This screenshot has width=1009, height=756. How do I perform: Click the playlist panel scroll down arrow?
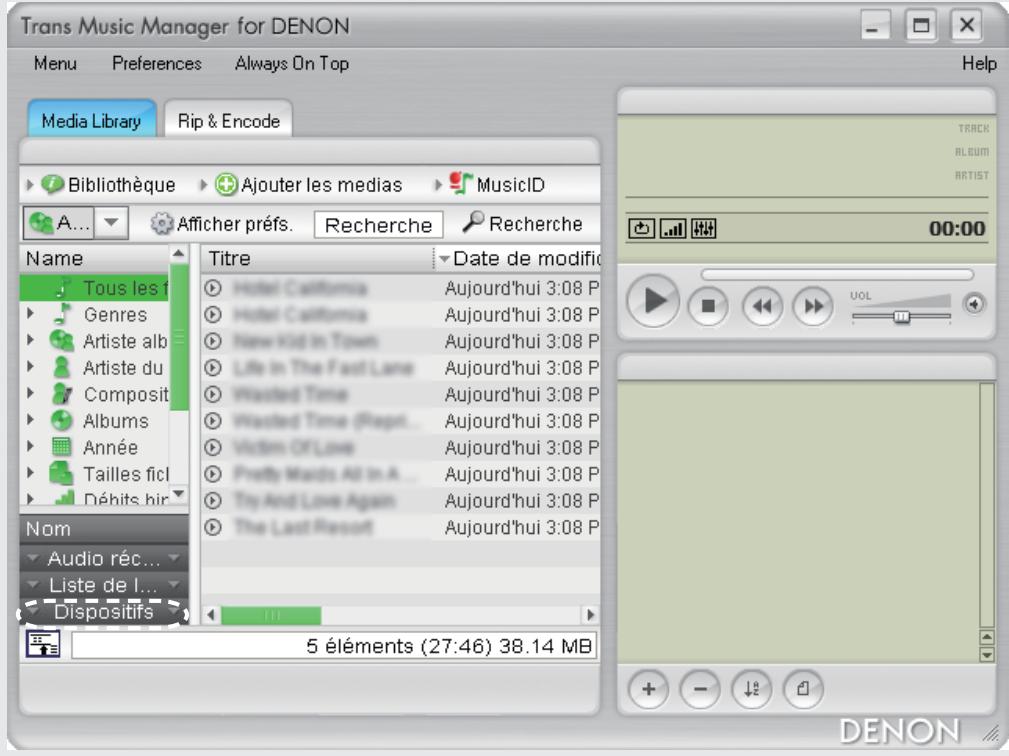click(987, 656)
